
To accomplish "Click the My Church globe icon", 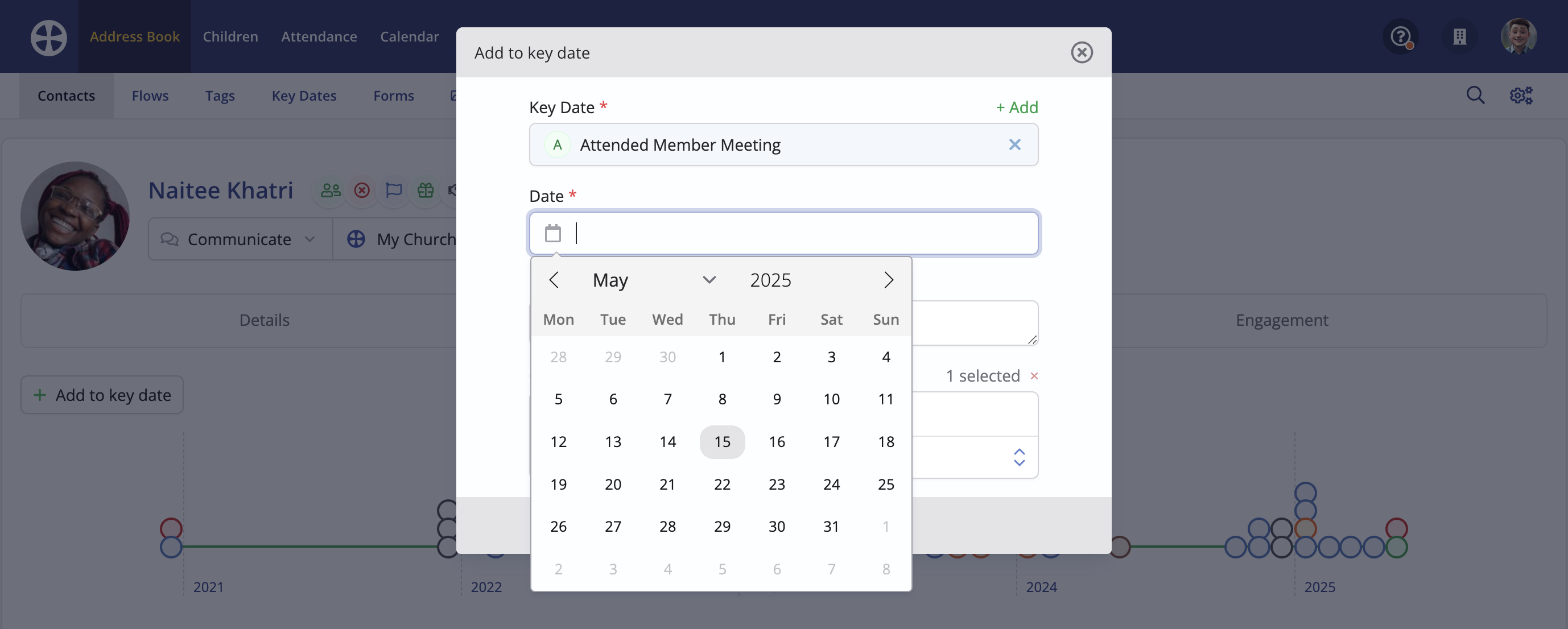I will (x=356, y=239).
